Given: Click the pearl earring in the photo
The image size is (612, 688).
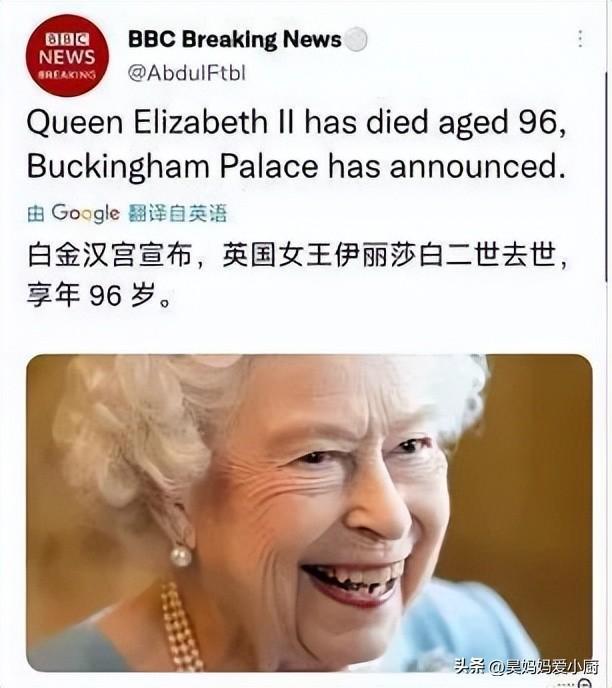Looking at the screenshot, I should coord(181,556).
